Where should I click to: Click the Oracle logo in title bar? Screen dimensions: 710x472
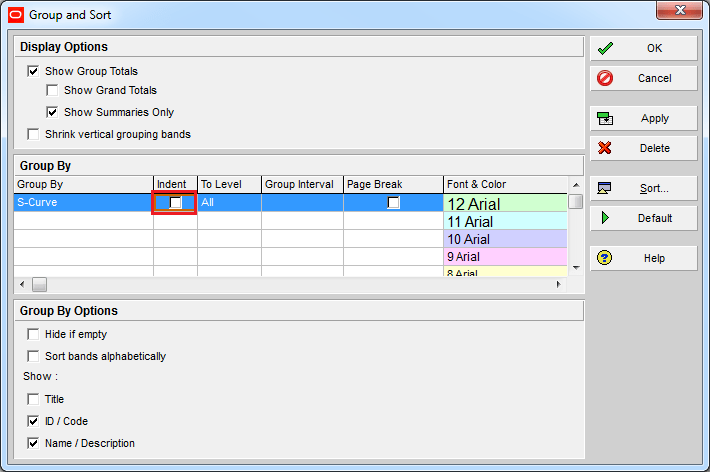[x=15, y=15]
